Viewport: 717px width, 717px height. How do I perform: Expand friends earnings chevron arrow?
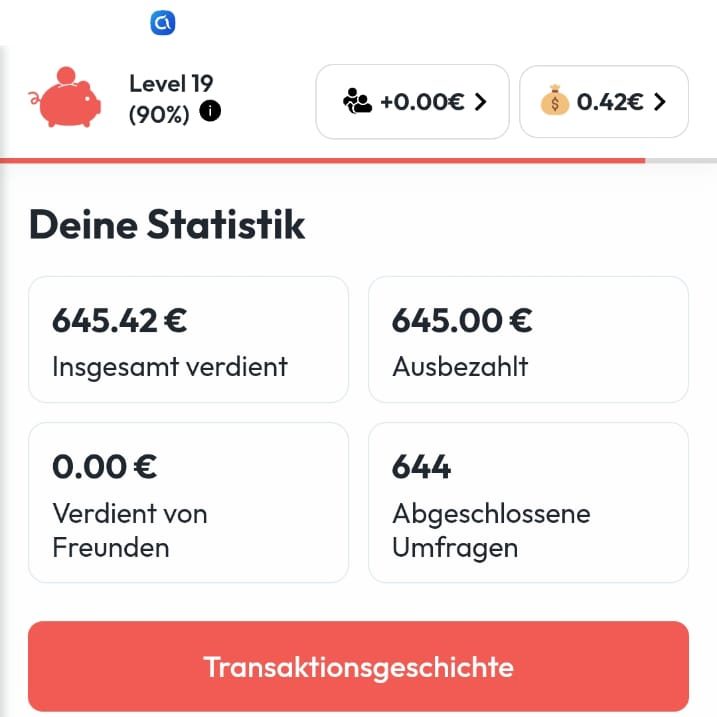[x=480, y=101]
